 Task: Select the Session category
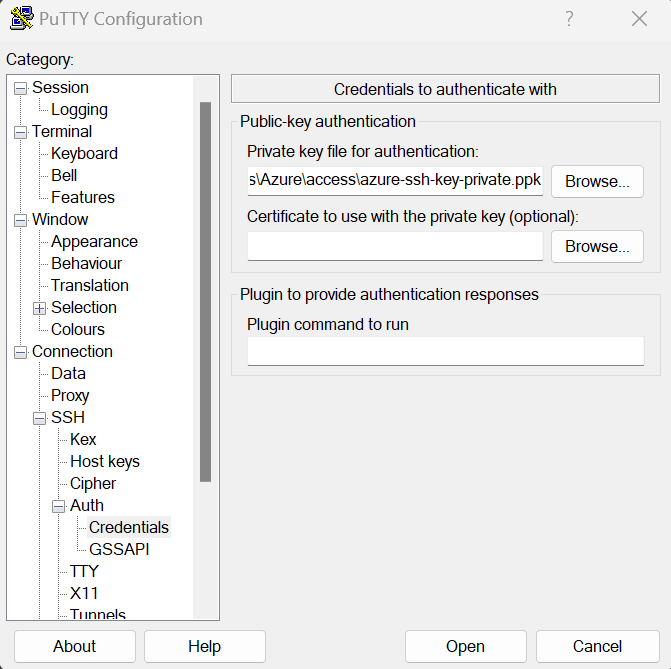(60, 87)
